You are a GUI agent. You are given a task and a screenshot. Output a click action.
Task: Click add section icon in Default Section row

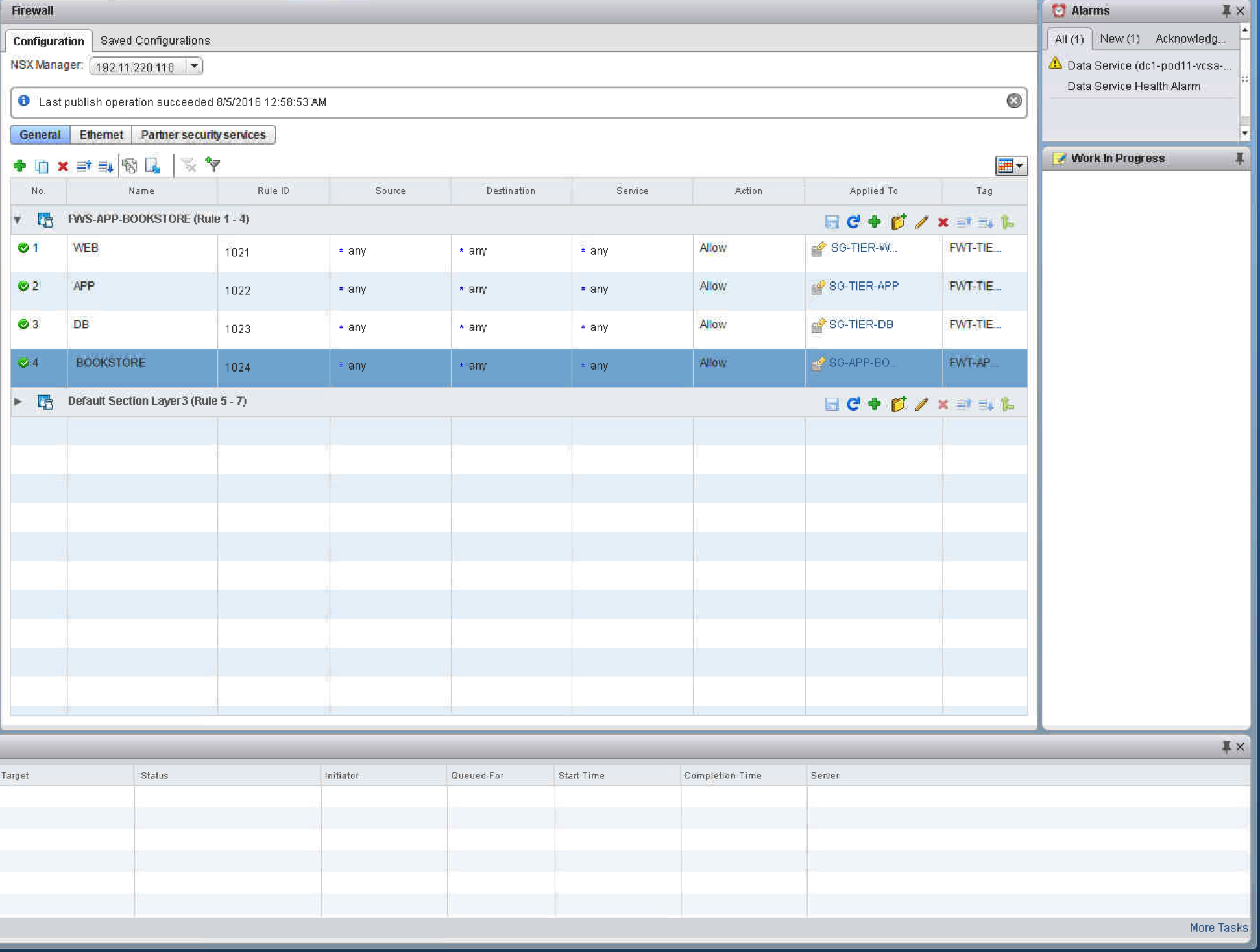(x=899, y=404)
